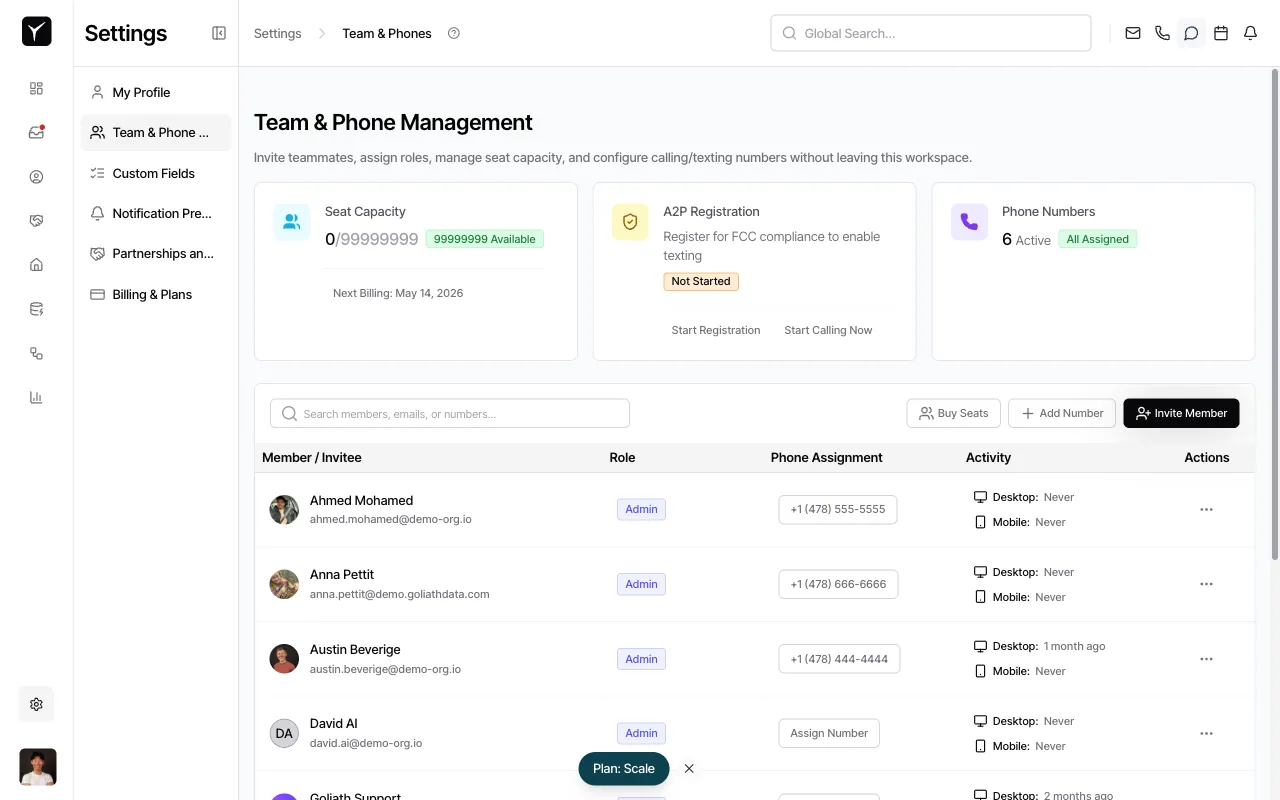Open the phone calls icon in top bar
The image size is (1280, 800).
coord(1162,33)
